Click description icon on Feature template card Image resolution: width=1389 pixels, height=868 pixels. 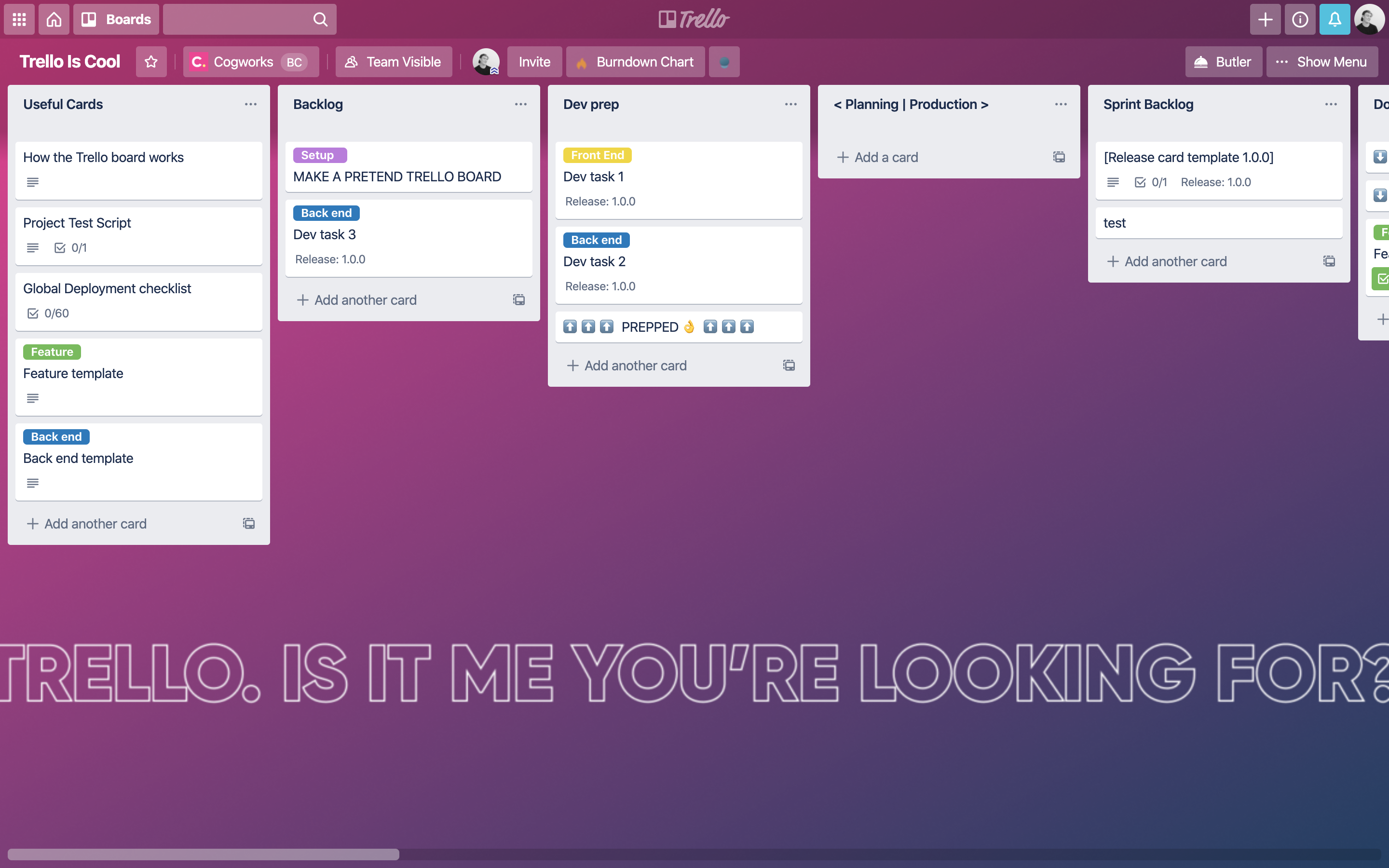click(x=33, y=398)
